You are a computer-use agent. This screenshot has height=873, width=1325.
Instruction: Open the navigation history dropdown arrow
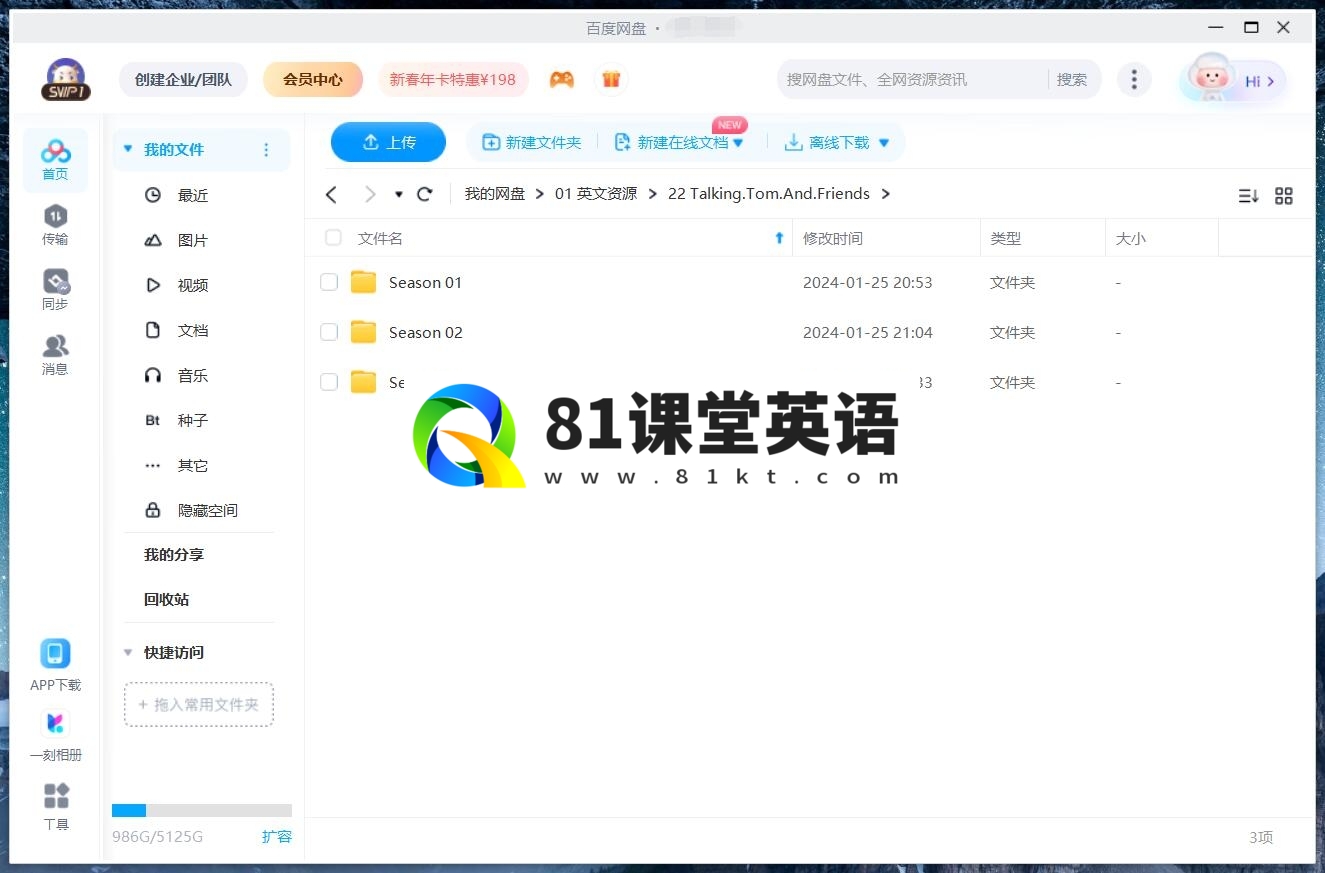click(399, 194)
